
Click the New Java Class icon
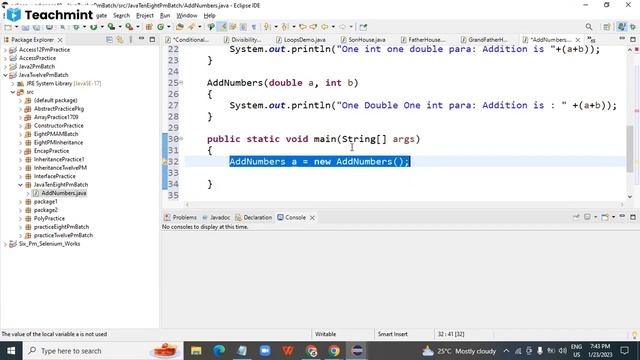(x=160, y=27)
